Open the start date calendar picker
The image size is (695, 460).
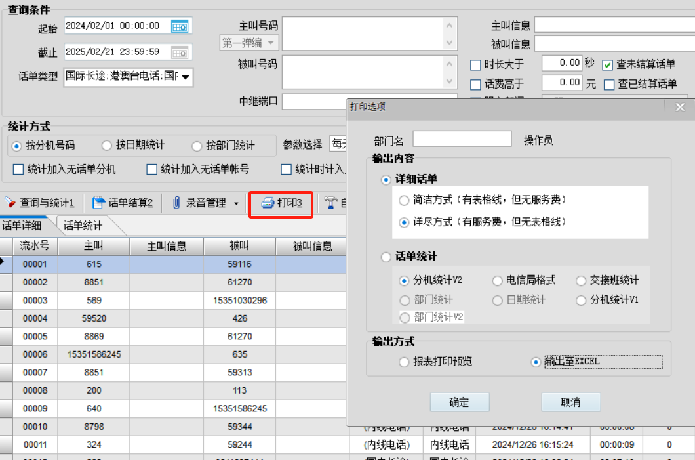pyautogui.click(x=180, y=27)
